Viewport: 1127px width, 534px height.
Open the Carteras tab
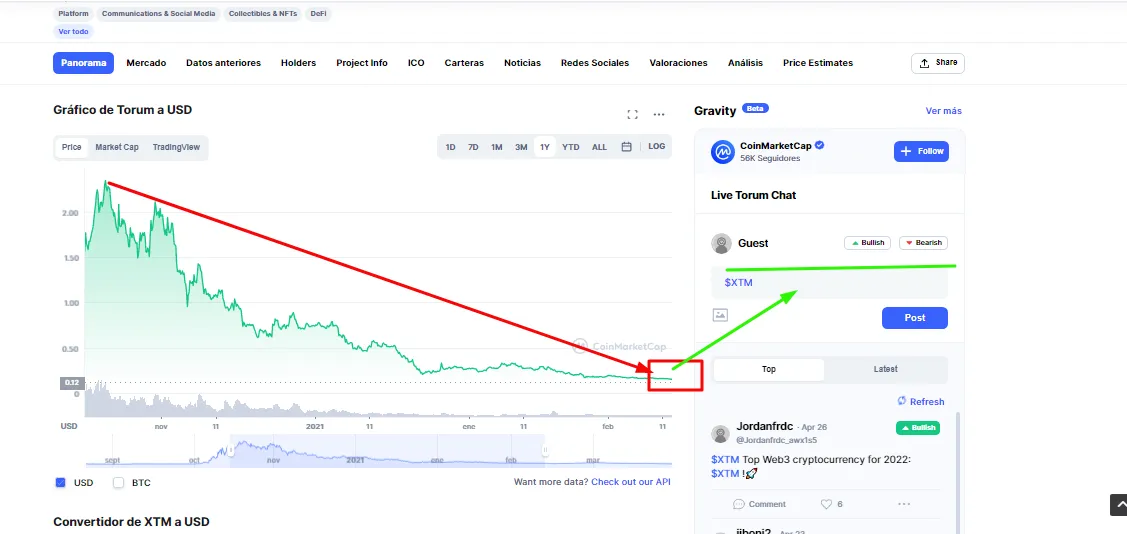(x=464, y=63)
